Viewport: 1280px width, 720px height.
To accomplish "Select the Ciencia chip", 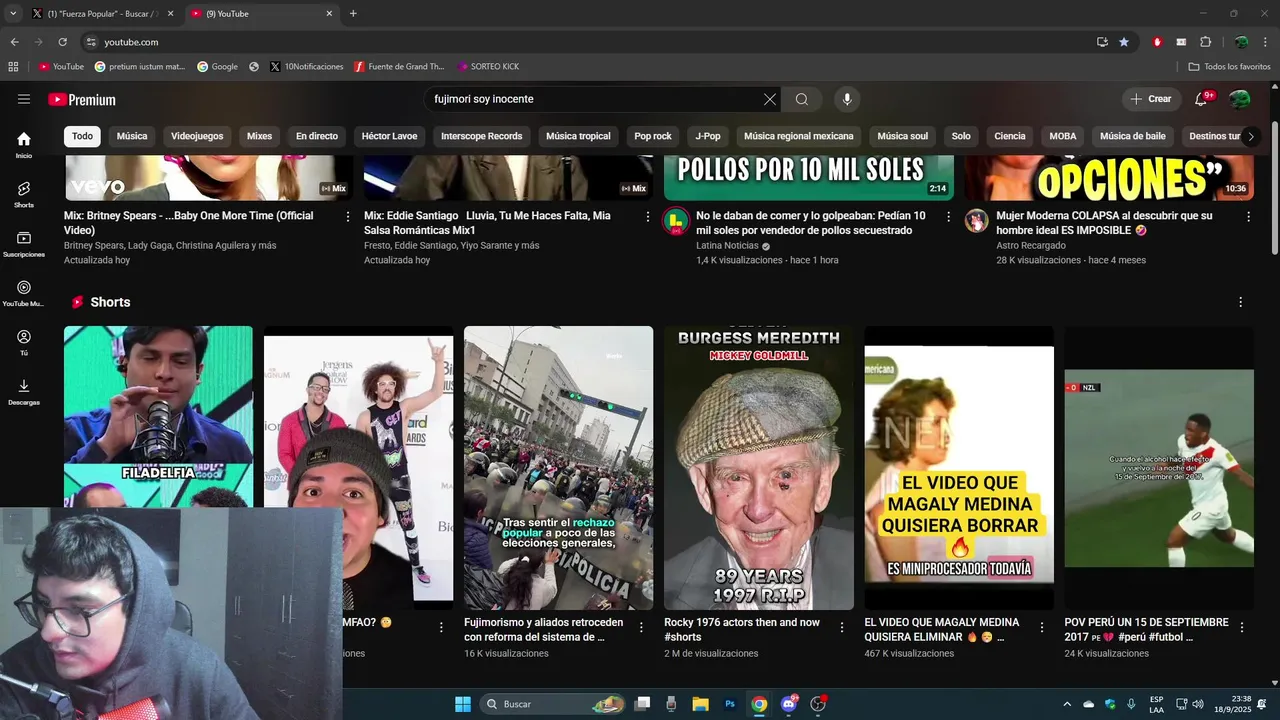I will [x=1010, y=136].
